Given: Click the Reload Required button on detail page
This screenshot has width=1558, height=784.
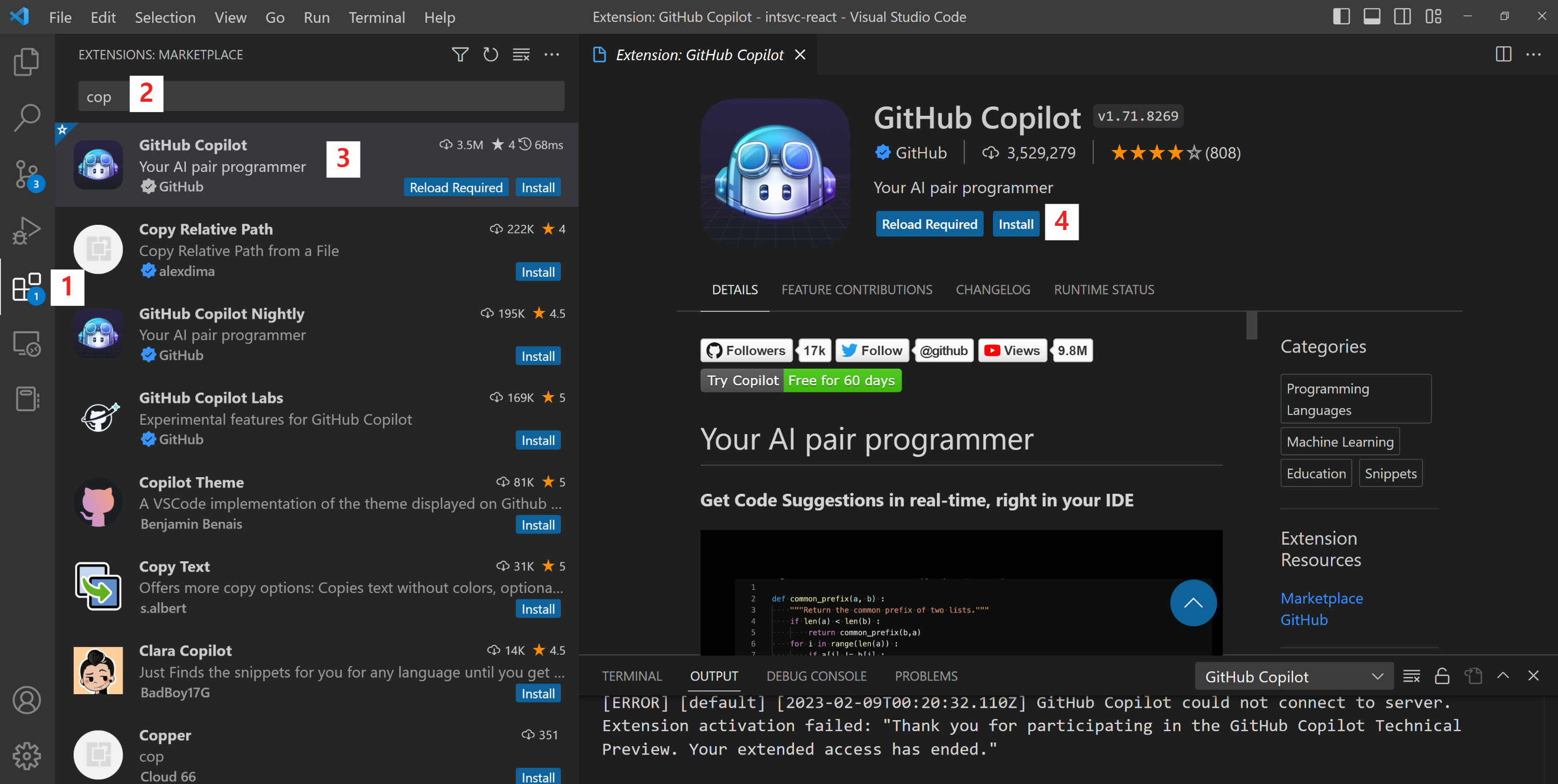Looking at the screenshot, I should 929,224.
